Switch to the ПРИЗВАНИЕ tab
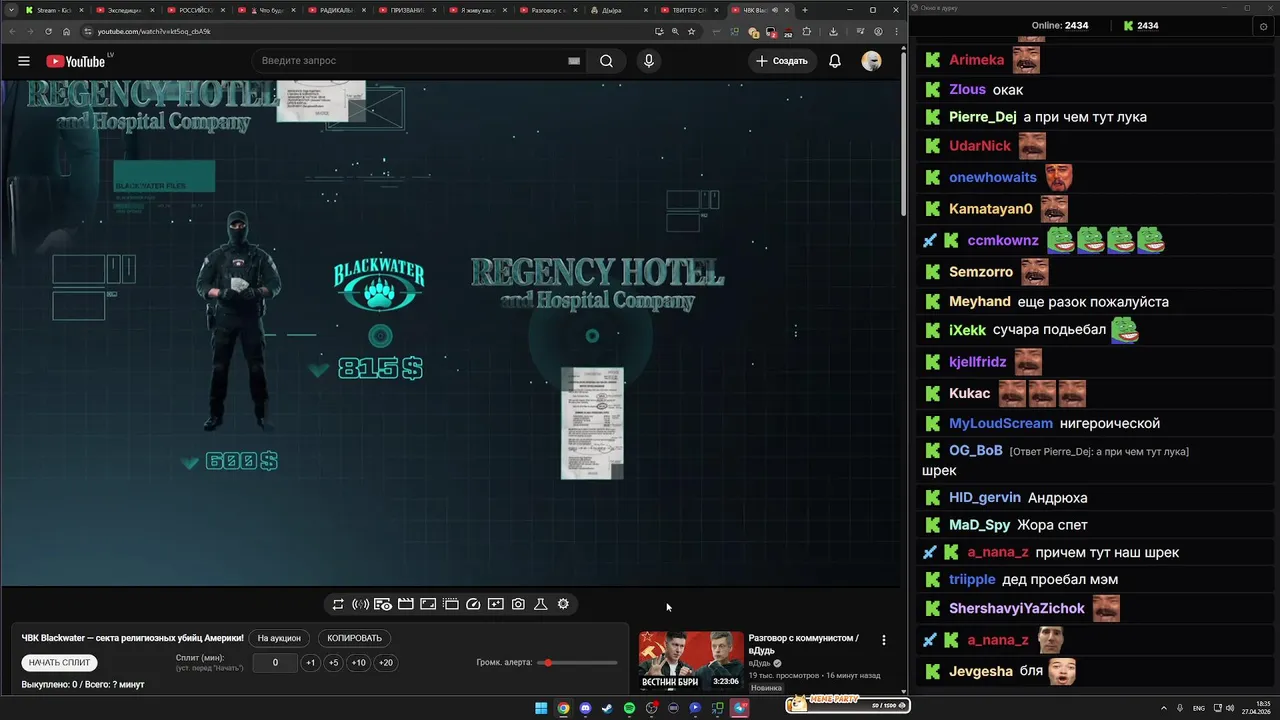1280x720 pixels. pyautogui.click(x=408, y=10)
